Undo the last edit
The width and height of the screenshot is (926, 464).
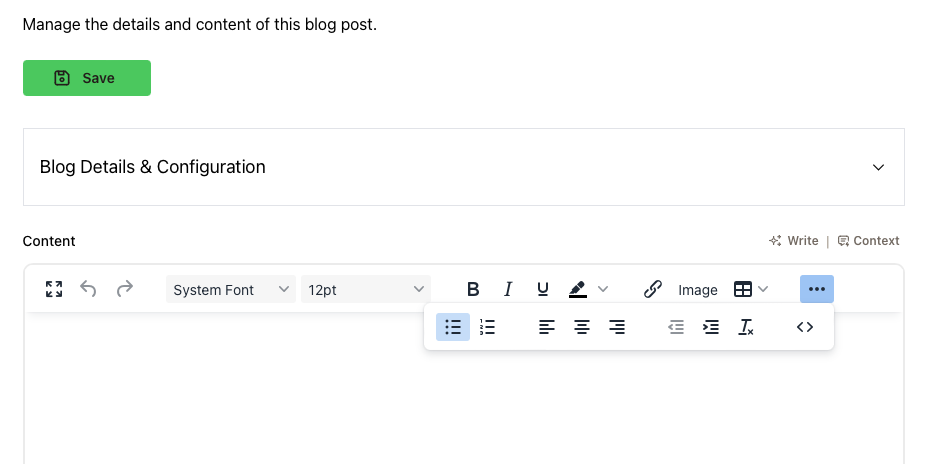tap(88, 290)
